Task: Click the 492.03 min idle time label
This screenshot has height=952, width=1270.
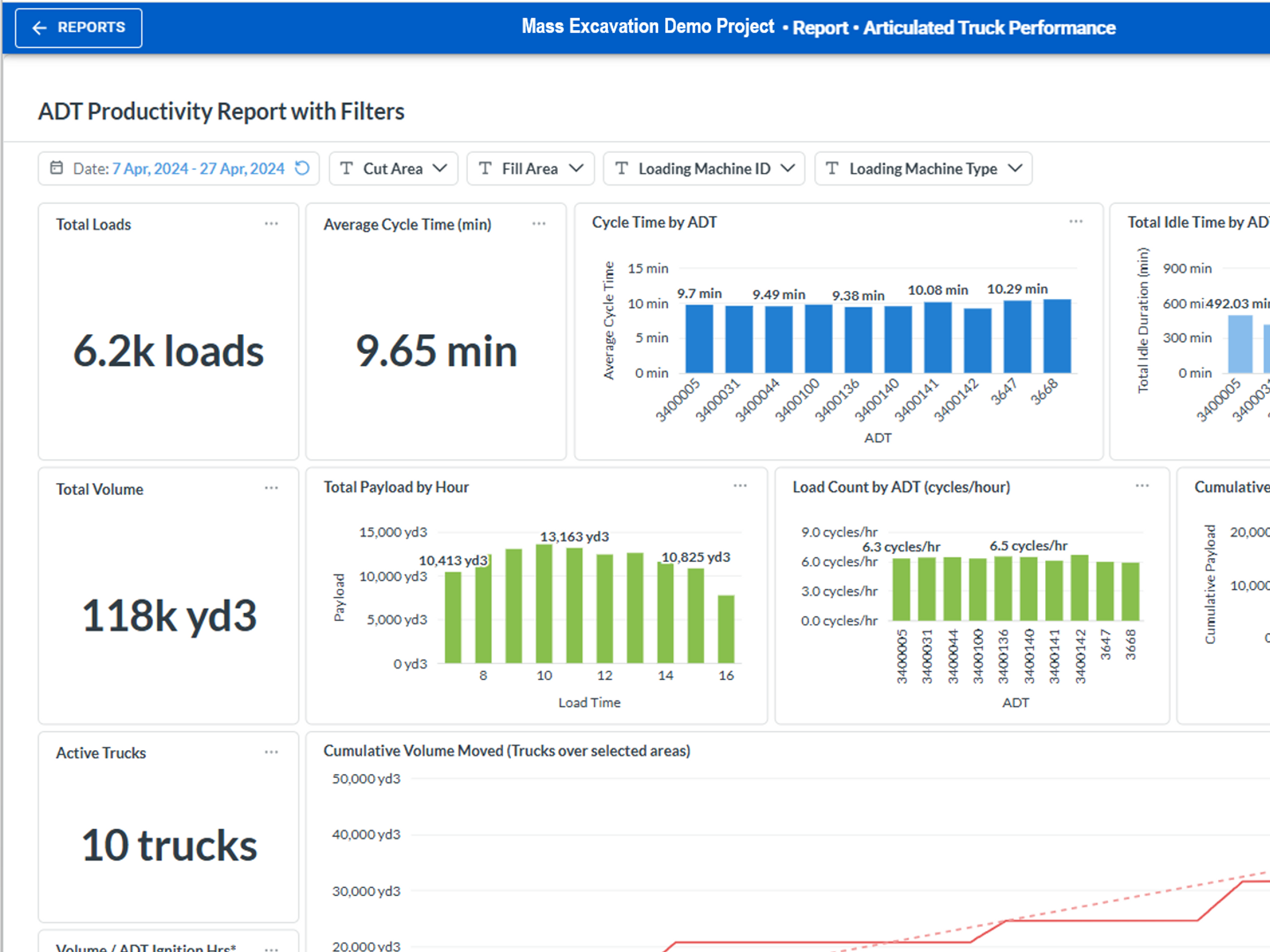Action: [x=1237, y=303]
